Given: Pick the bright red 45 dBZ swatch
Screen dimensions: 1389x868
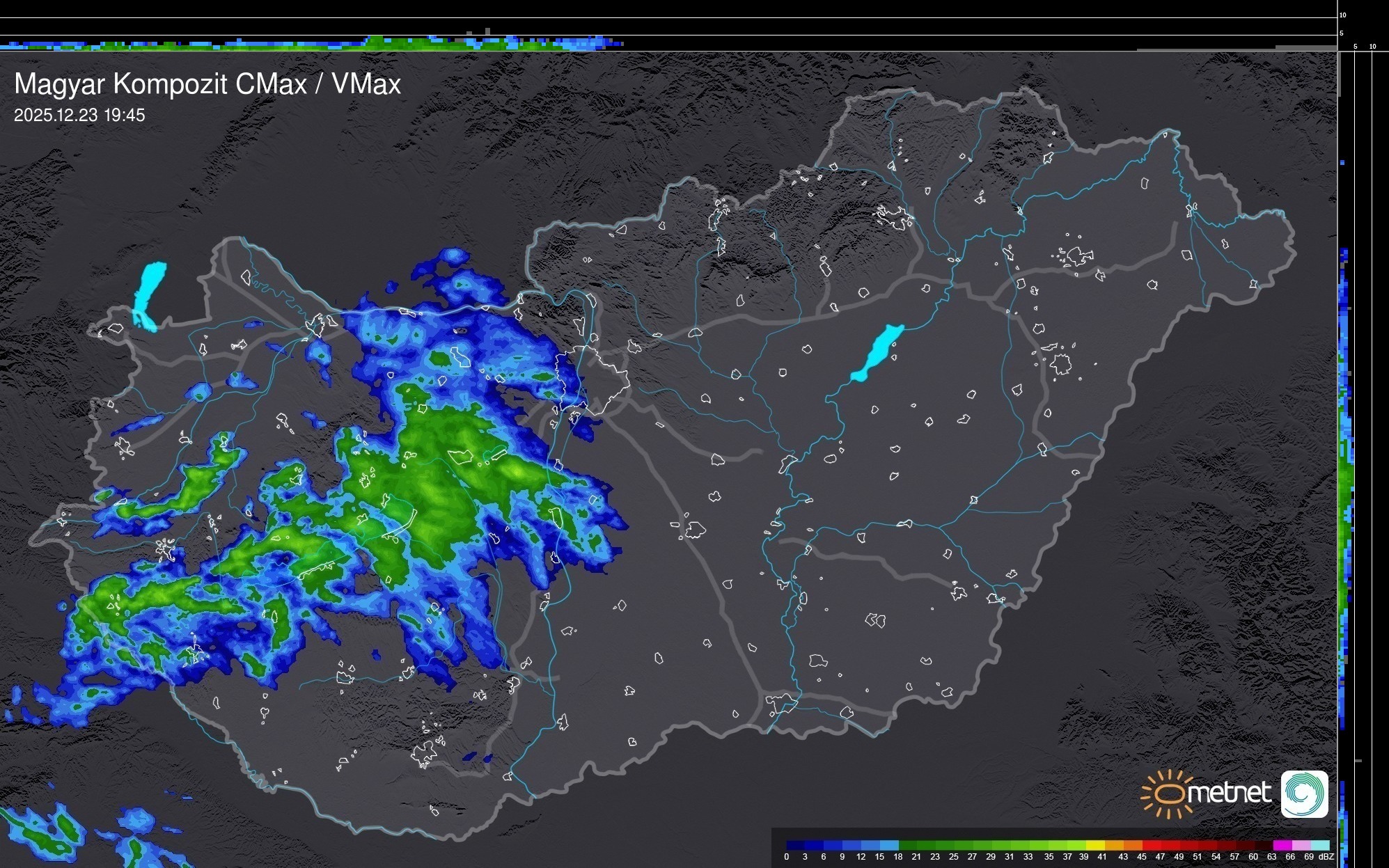Looking at the screenshot, I should point(1151,845).
